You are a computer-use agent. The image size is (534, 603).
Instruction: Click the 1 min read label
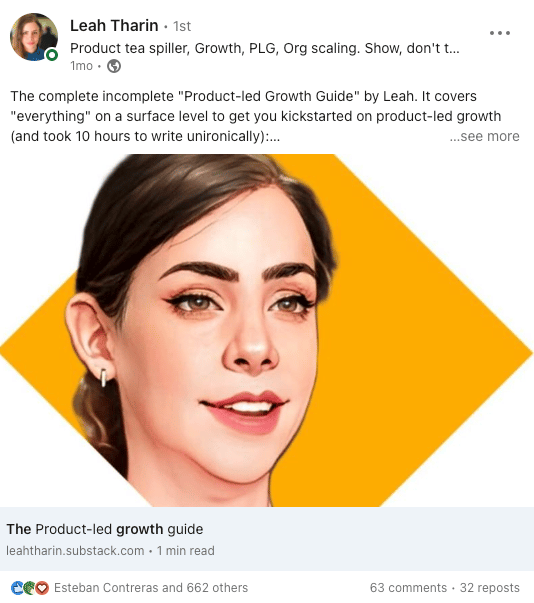click(x=186, y=551)
